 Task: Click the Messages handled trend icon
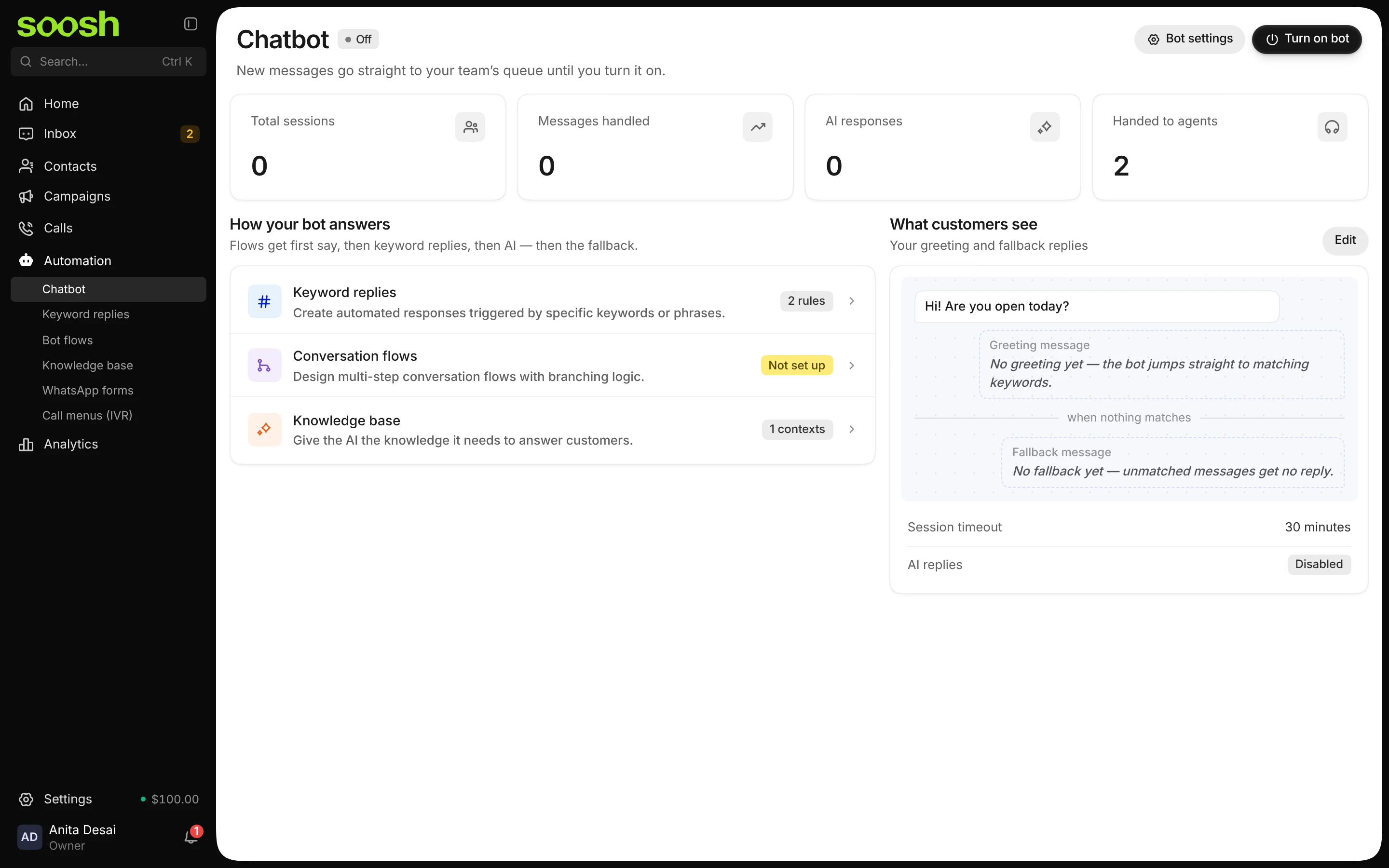tap(758, 127)
